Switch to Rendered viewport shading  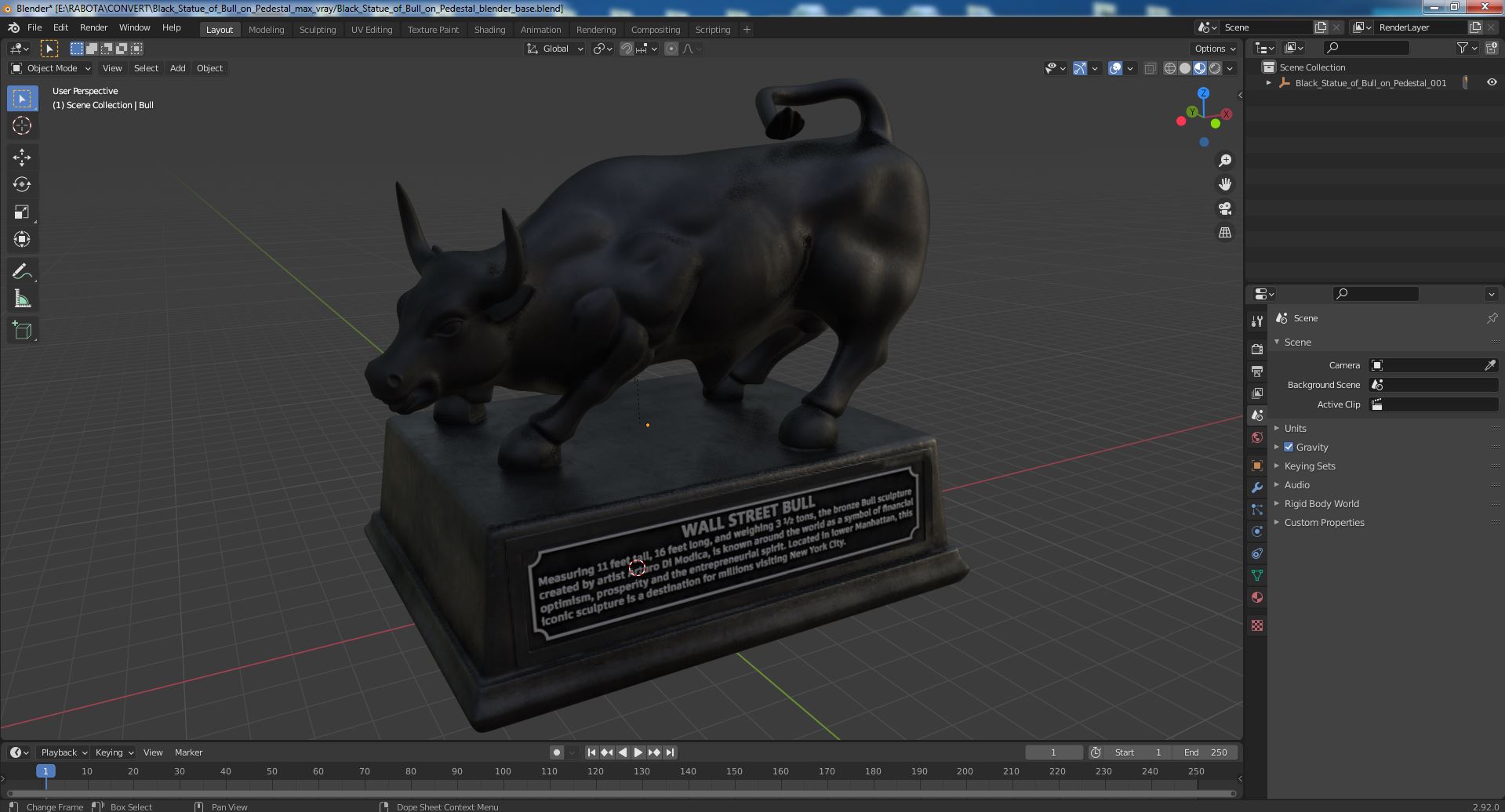[x=1215, y=69]
